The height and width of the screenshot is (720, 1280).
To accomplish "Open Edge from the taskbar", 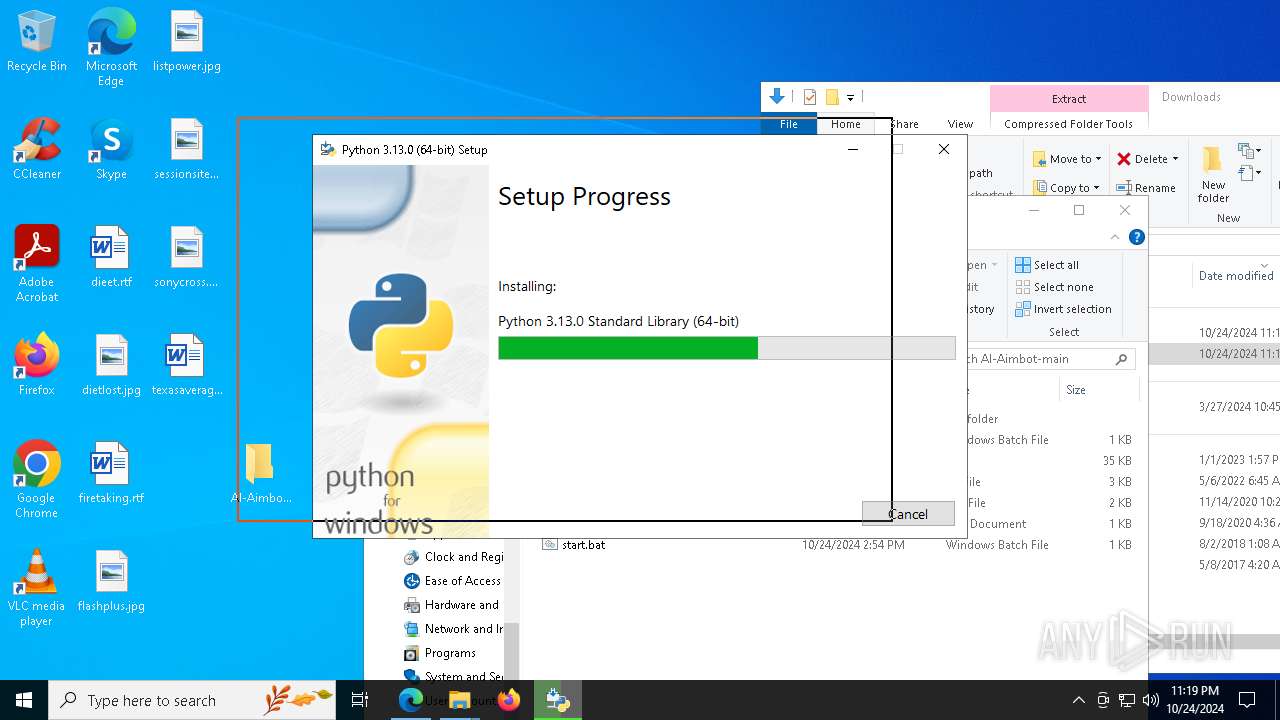I will tap(411, 700).
